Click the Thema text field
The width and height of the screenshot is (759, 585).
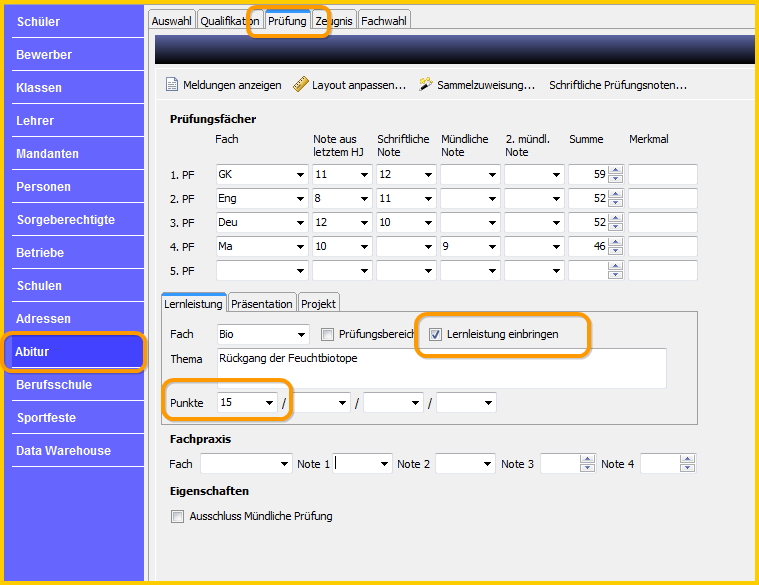tap(441, 368)
